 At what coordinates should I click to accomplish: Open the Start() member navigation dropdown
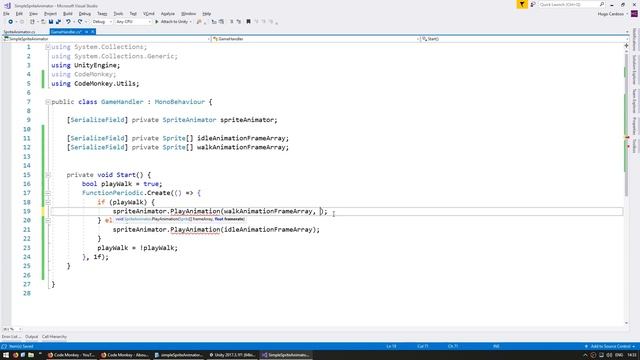tap(524, 39)
